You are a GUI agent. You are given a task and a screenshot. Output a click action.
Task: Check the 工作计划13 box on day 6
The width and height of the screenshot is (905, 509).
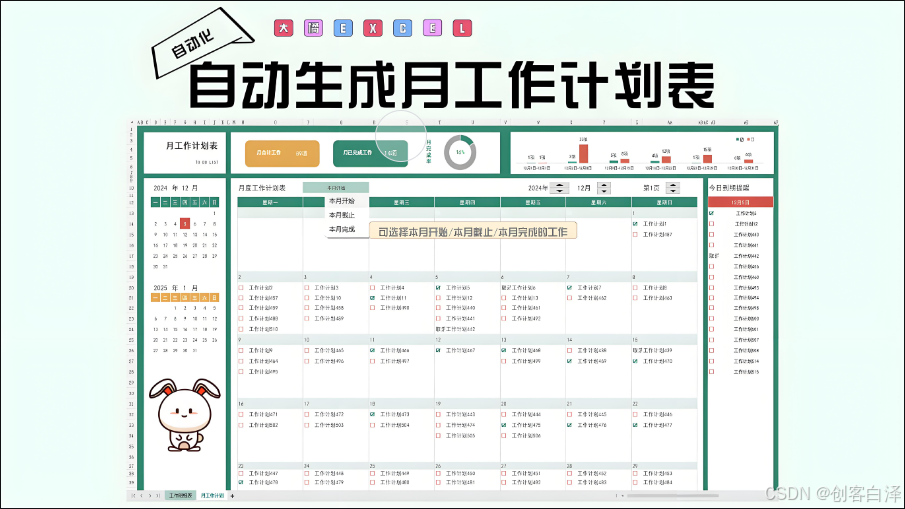(504, 298)
